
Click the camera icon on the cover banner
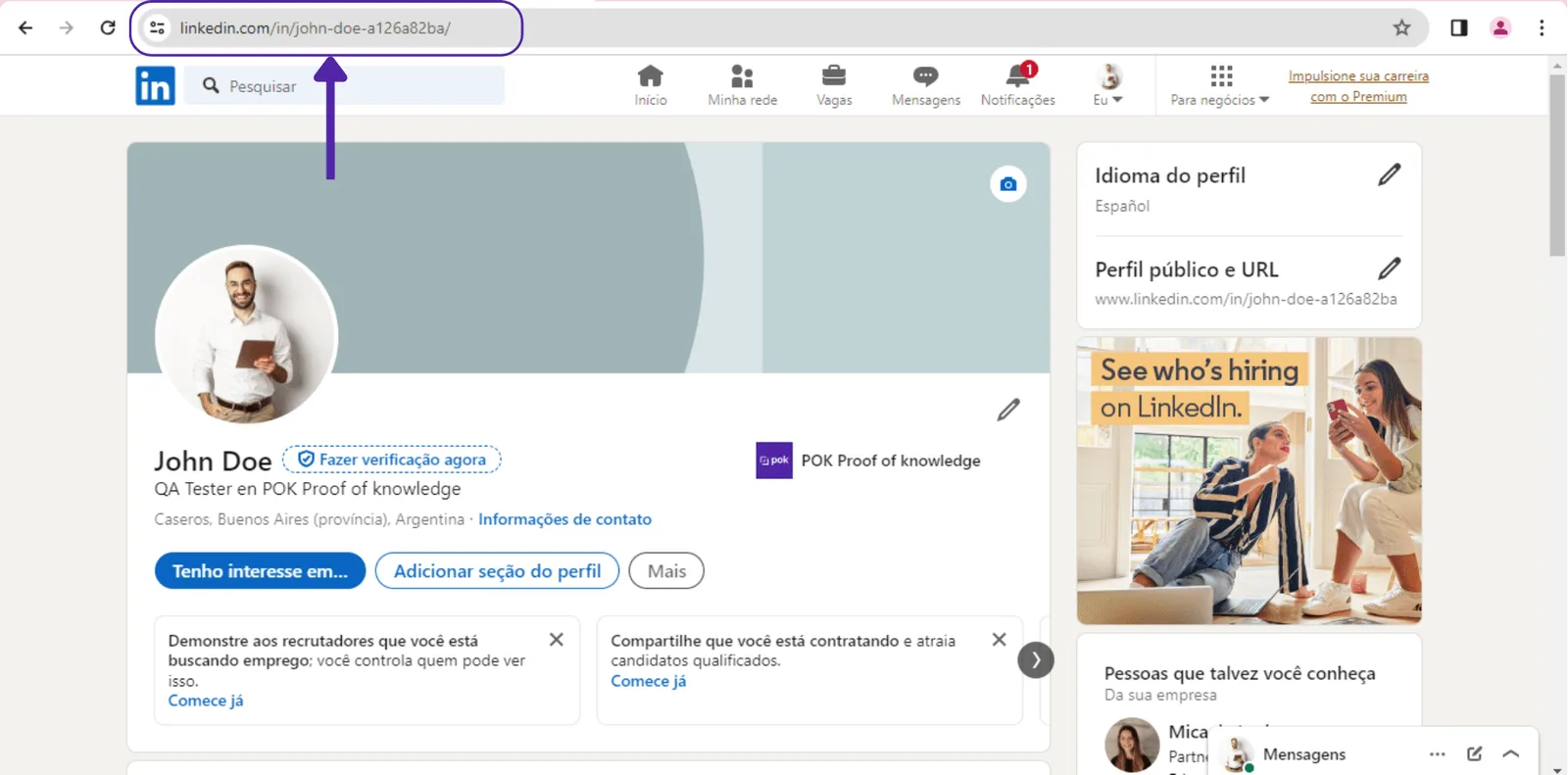[1007, 184]
